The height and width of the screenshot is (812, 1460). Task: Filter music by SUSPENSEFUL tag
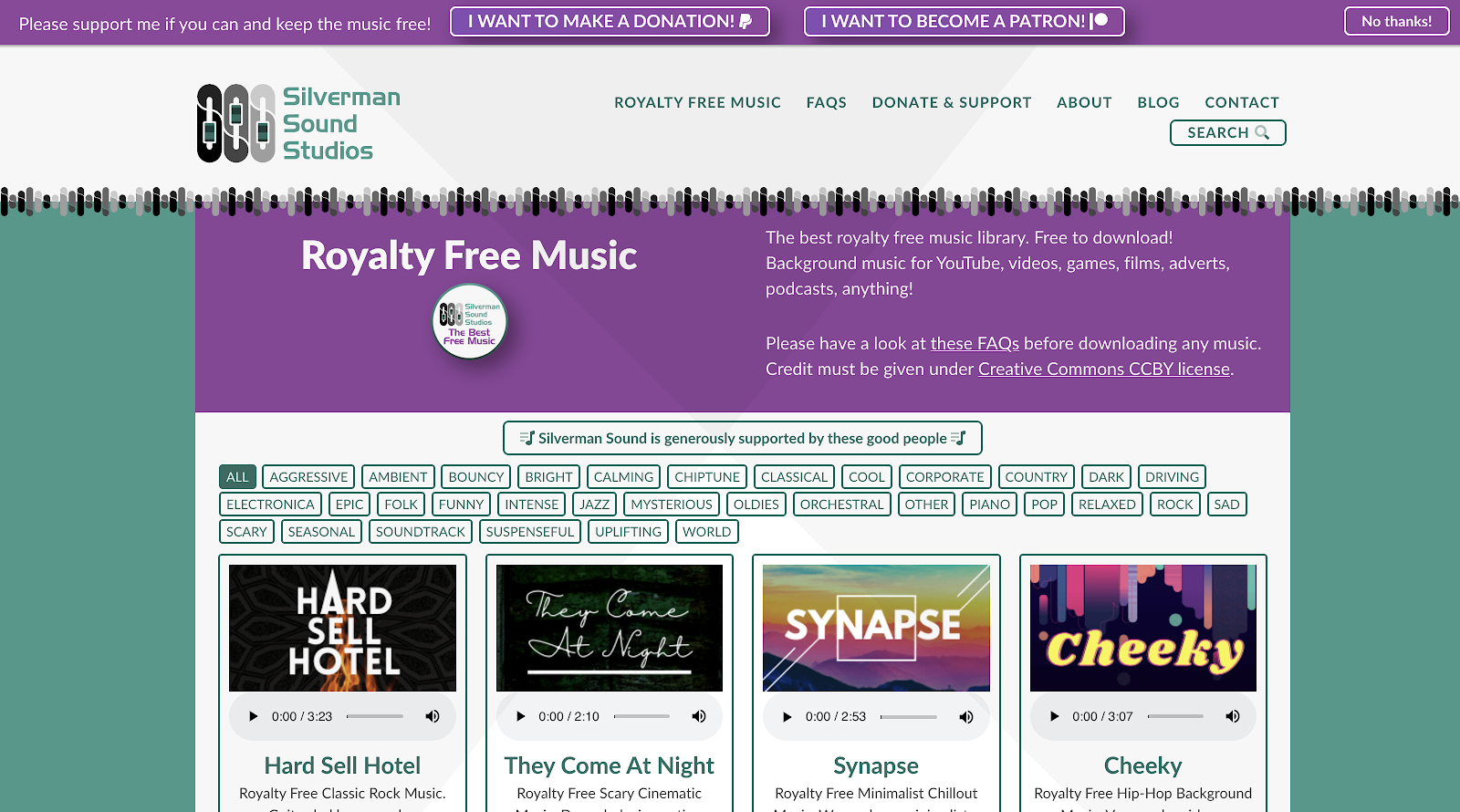tap(530, 532)
